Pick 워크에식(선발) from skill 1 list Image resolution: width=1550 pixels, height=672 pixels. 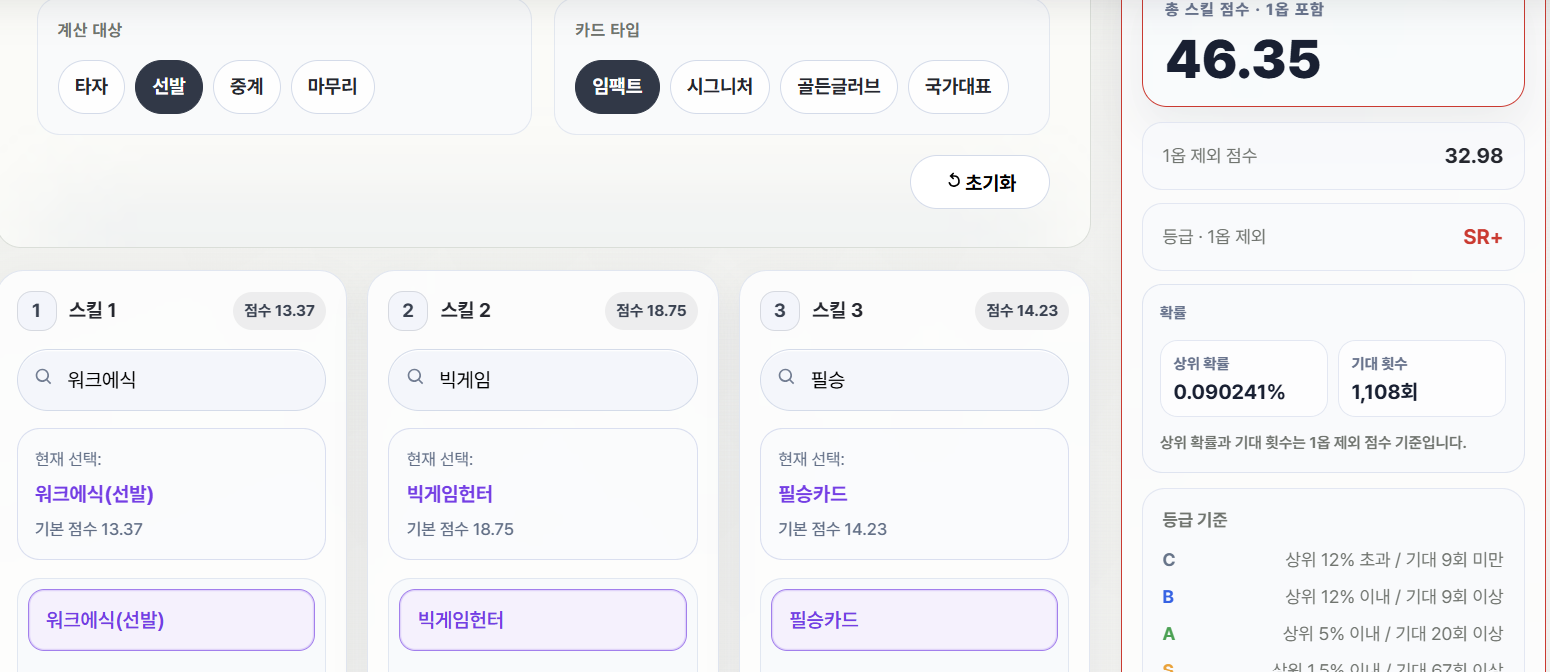click(x=171, y=620)
